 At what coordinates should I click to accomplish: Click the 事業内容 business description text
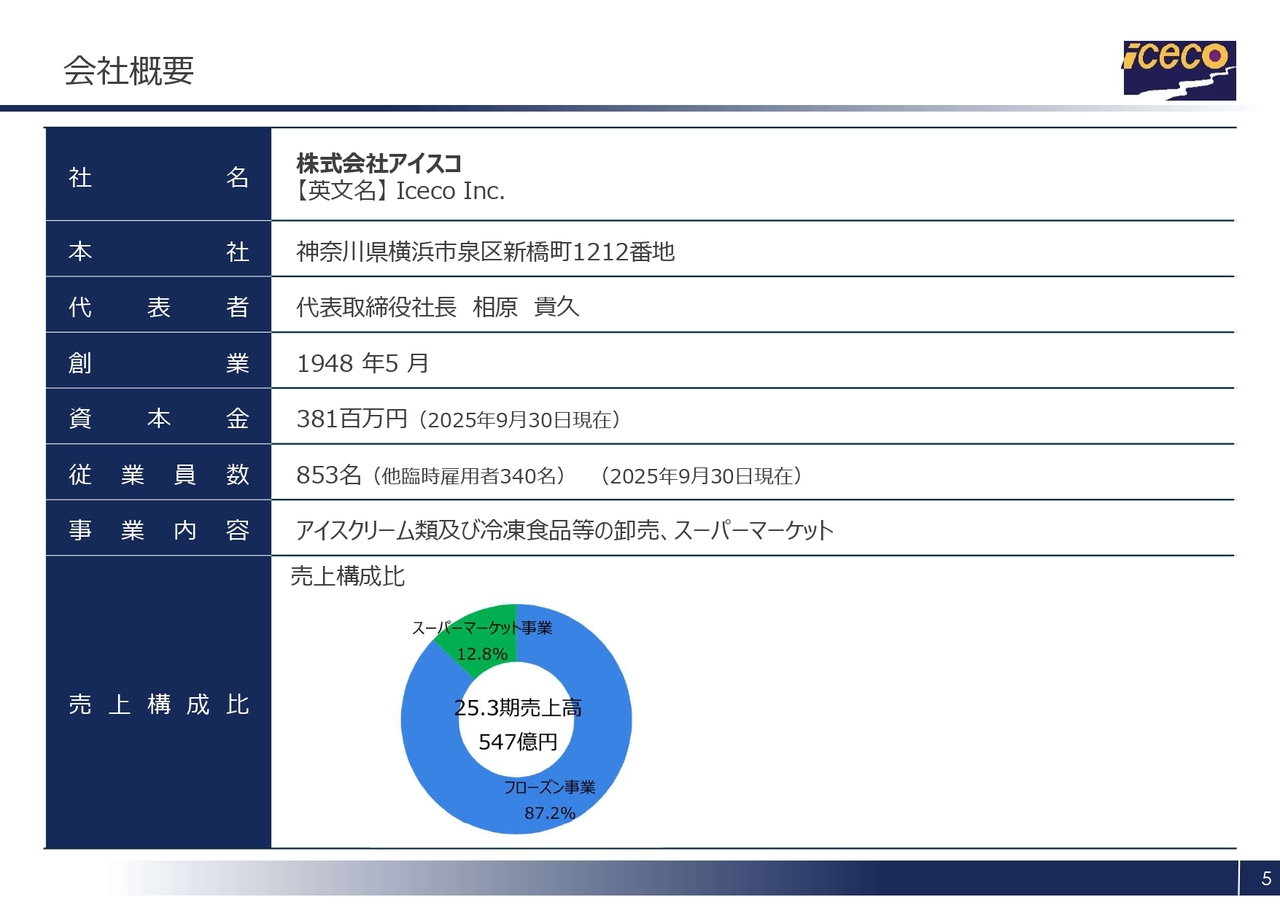coord(564,531)
